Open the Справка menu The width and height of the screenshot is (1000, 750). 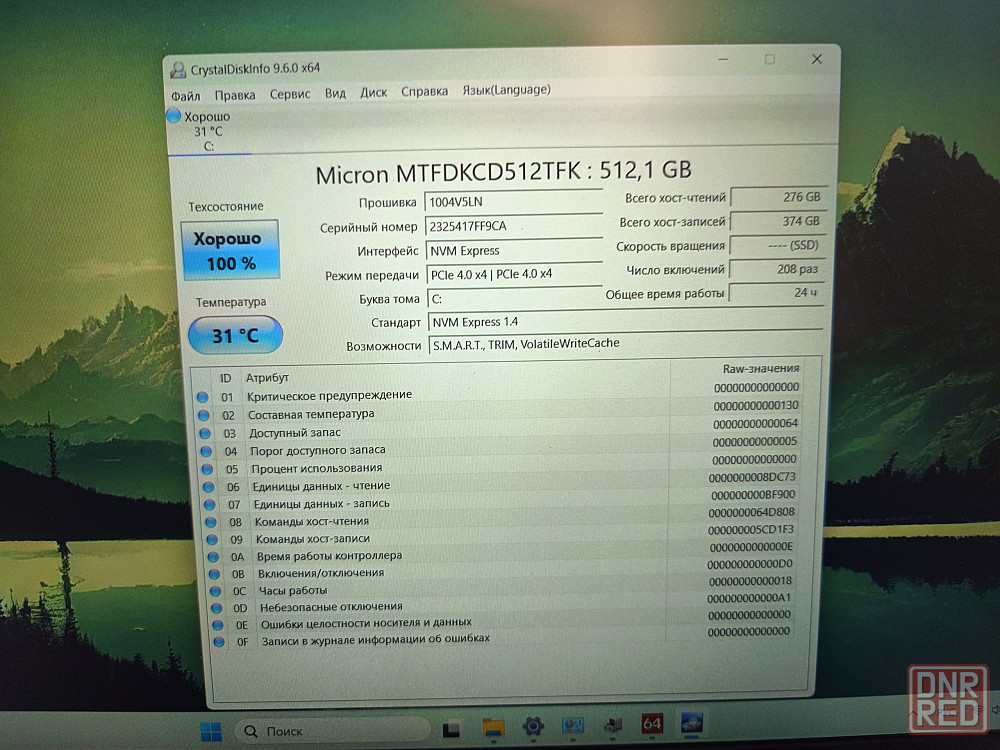point(424,91)
